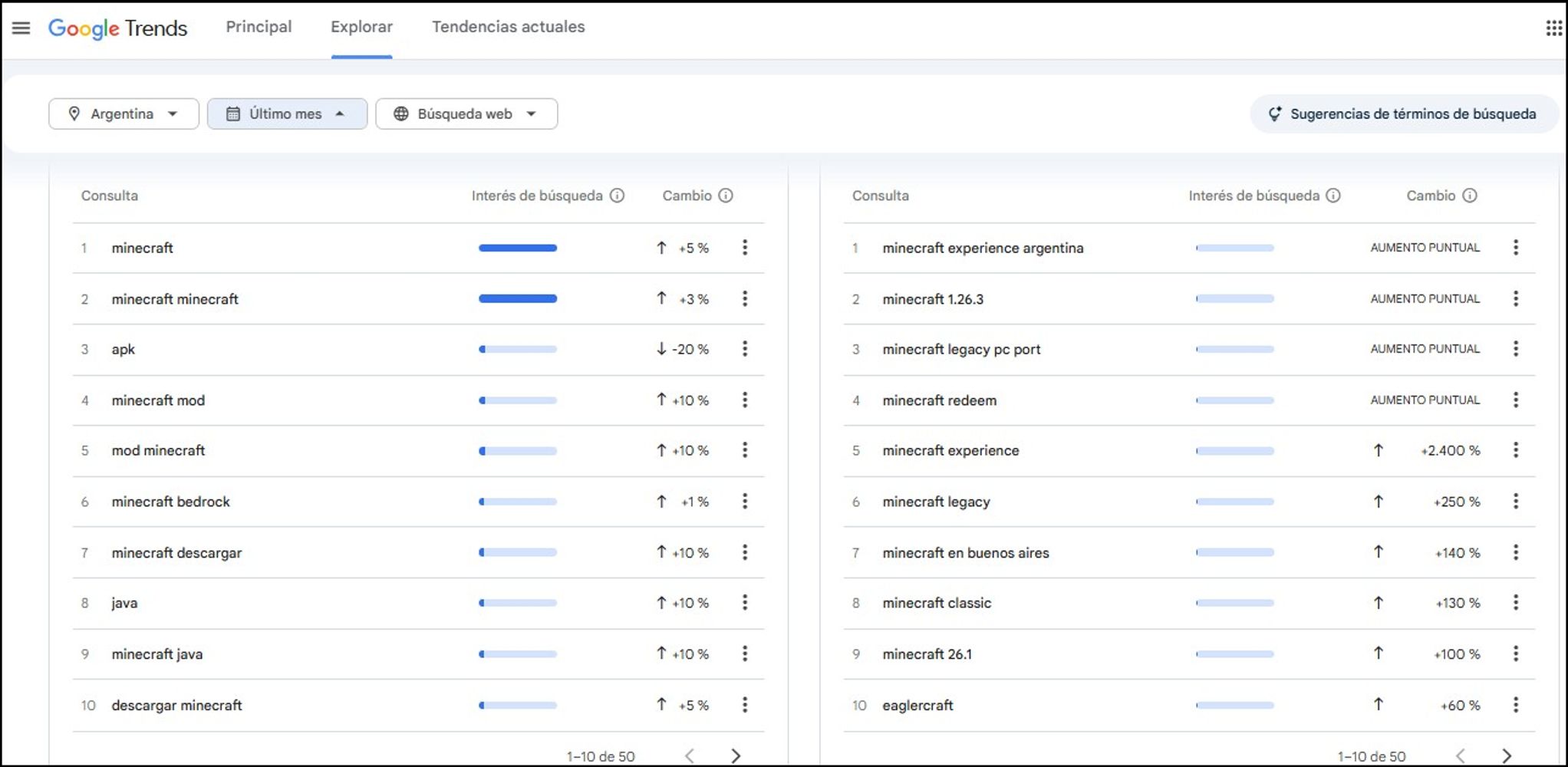Image resolution: width=1568 pixels, height=767 pixels.
Task: Open the minecraft java query
Action: (157, 654)
